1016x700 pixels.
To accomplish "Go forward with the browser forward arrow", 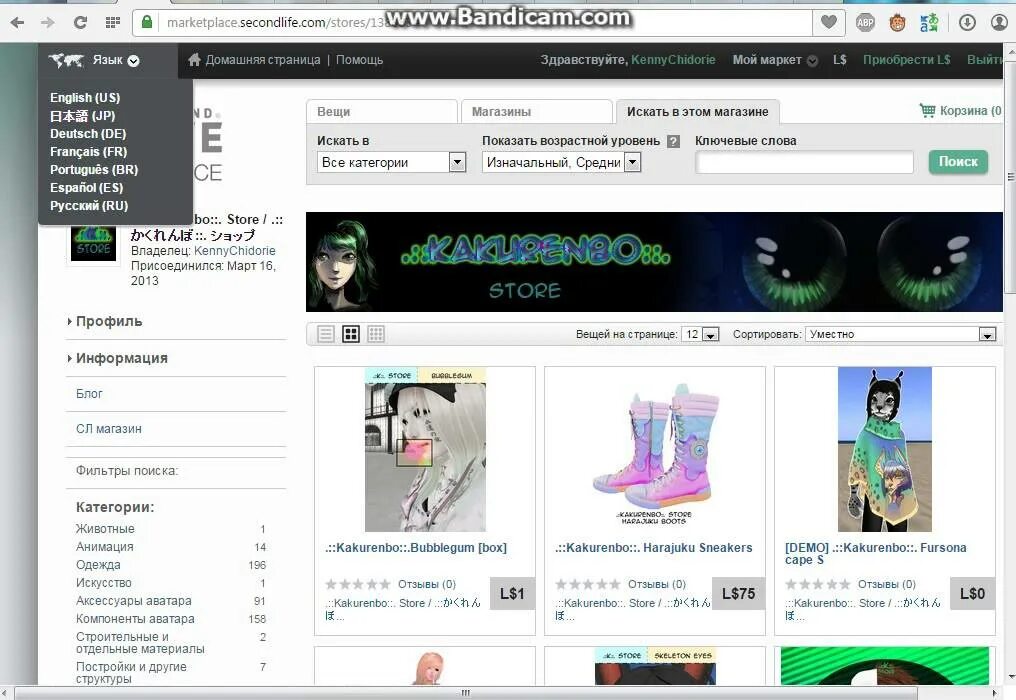I will [x=48, y=23].
